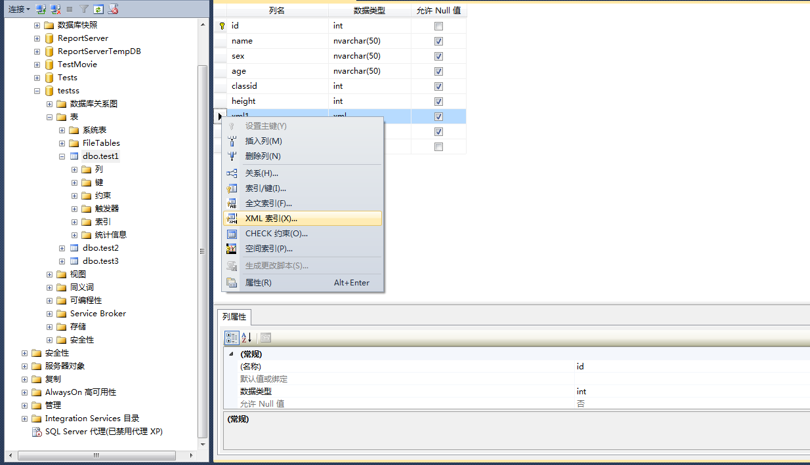Click the 触发器 triggers folder icon
The width and height of the screenshot is (810, 465).
87,209
